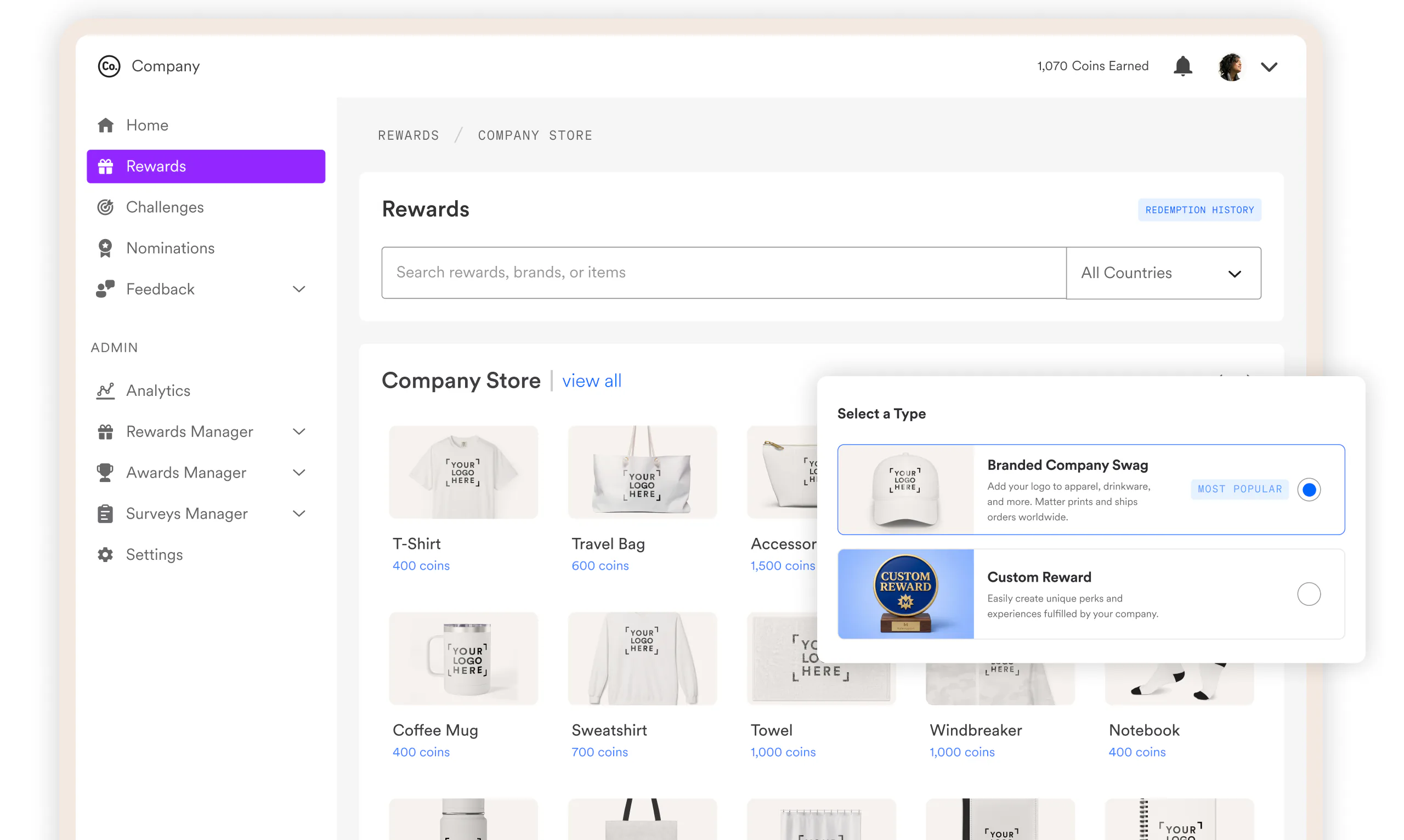Open the All Countries dropdown

pos(1163,273)
